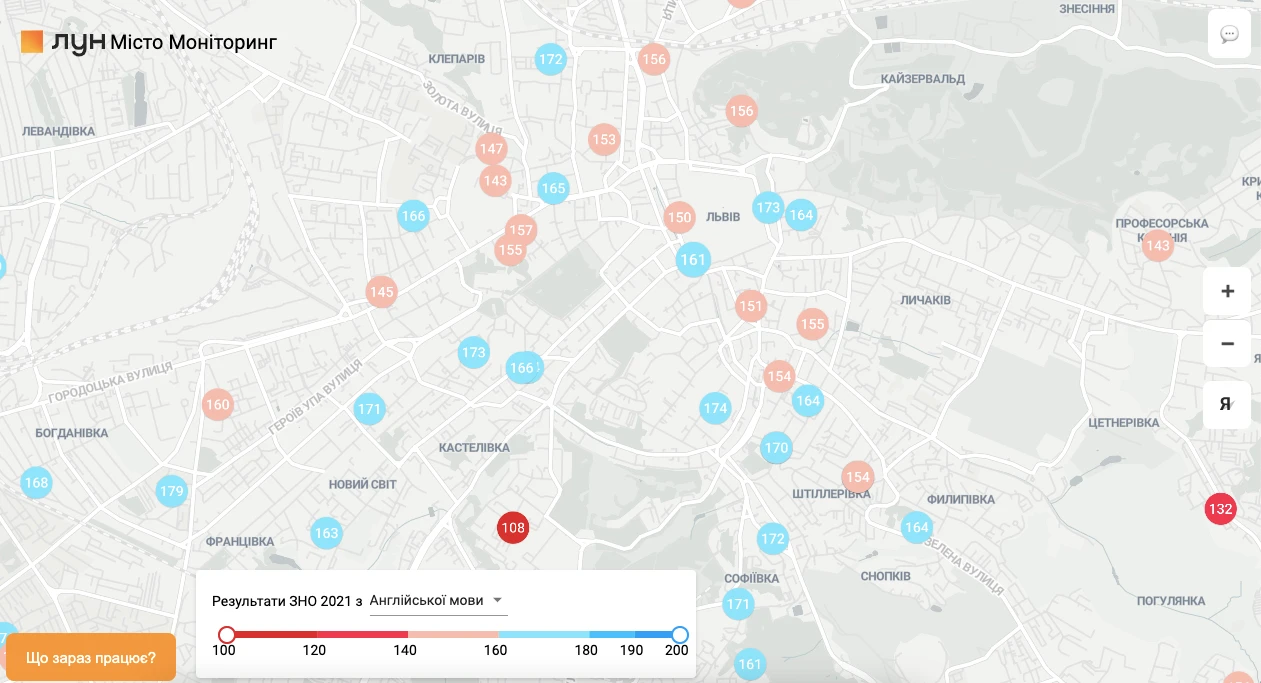Select the red 132 score marker

click(1220, 509)
